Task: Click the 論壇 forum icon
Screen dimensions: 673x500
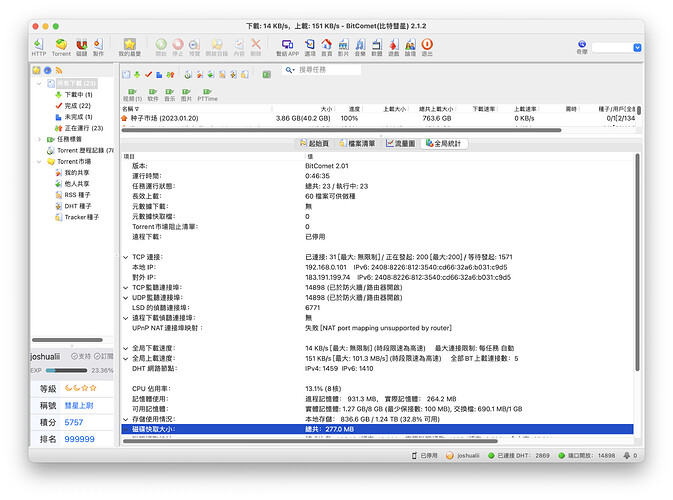Action: [x=410, y=47]
